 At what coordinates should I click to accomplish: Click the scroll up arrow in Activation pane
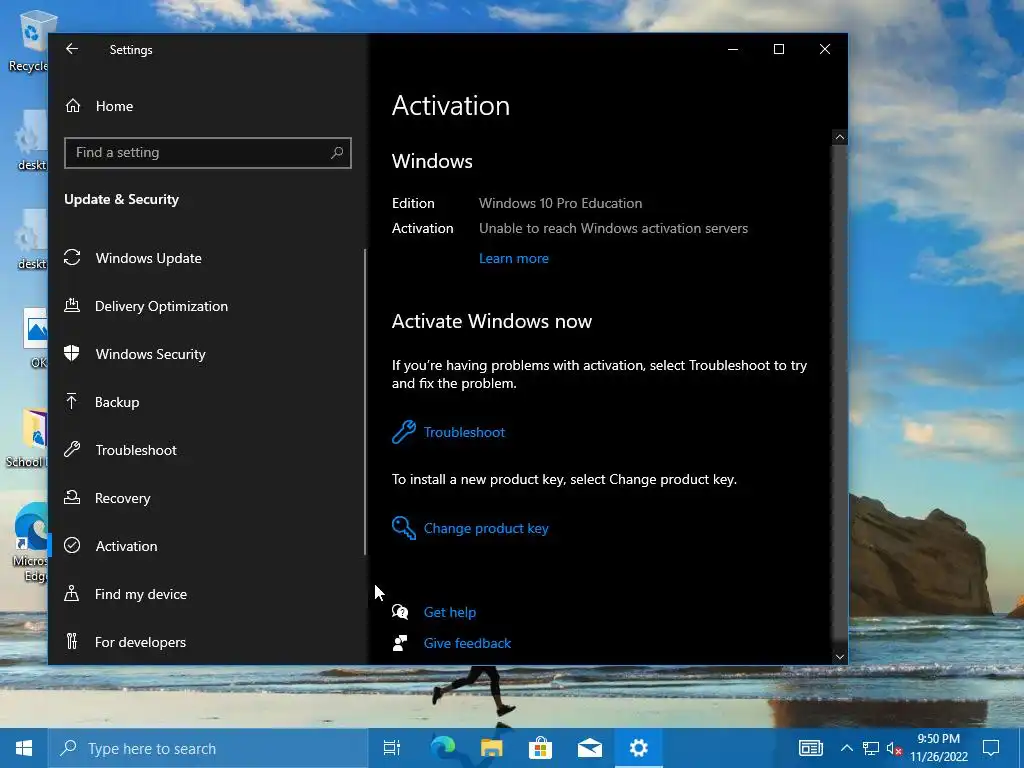(x=840, y=137)
